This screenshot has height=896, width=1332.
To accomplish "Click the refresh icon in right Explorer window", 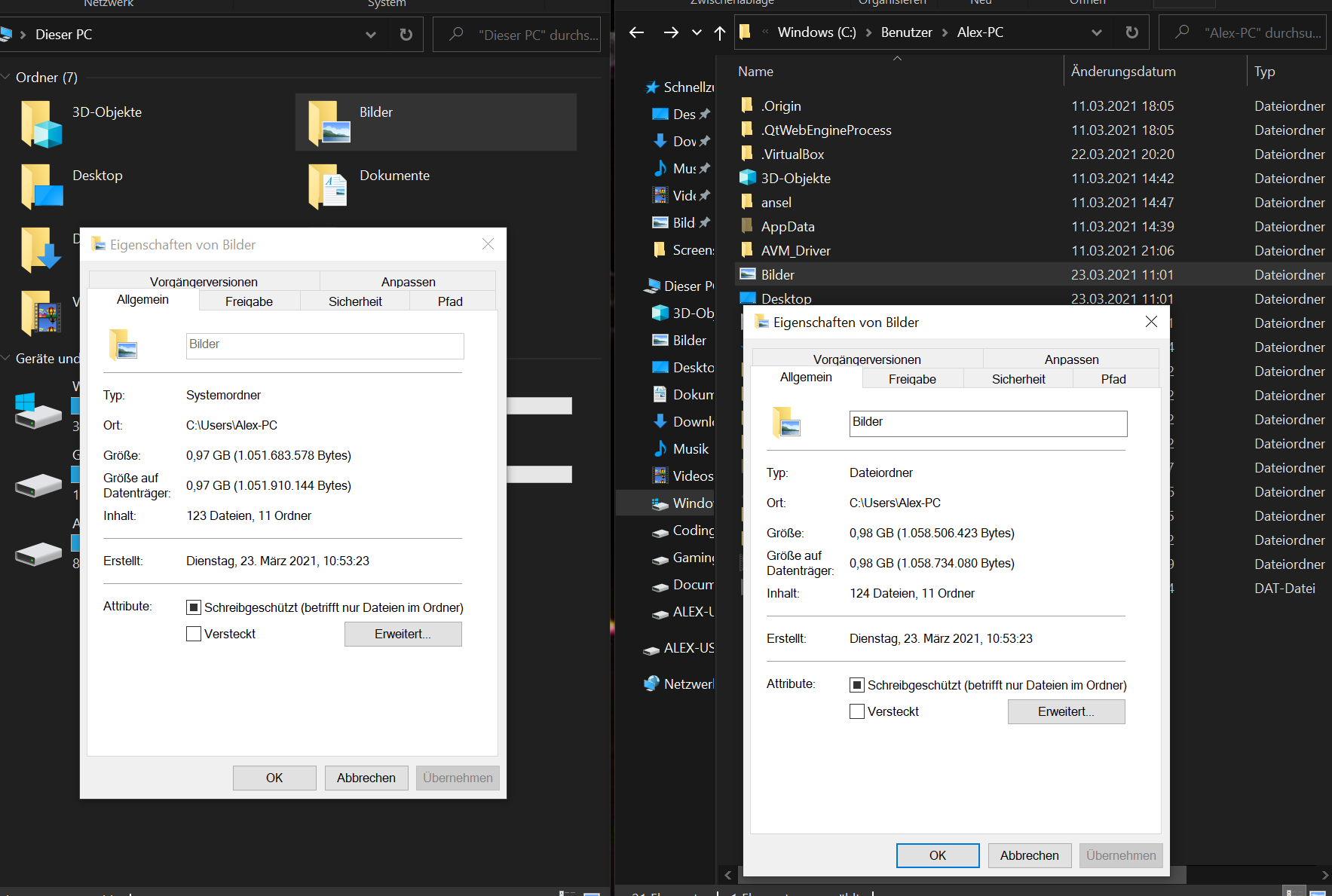I will [1131, 32].
